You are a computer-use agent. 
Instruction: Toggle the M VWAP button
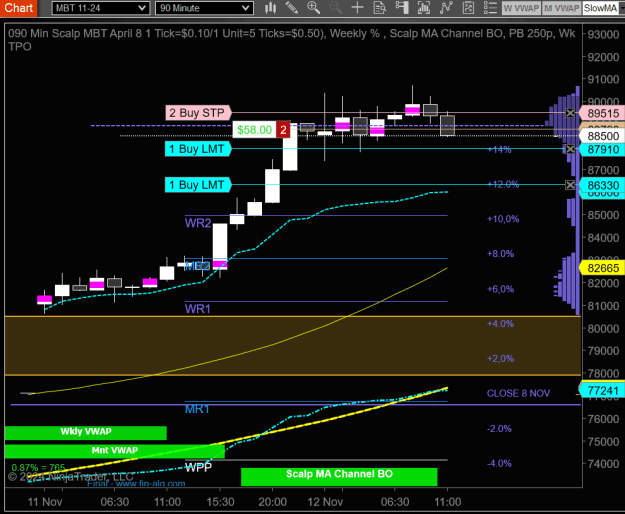[x=562, y=8]
